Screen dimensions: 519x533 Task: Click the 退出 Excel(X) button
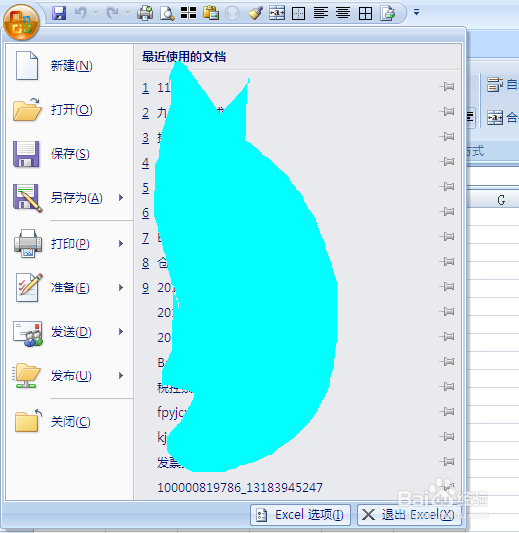(x=409, y=515)
